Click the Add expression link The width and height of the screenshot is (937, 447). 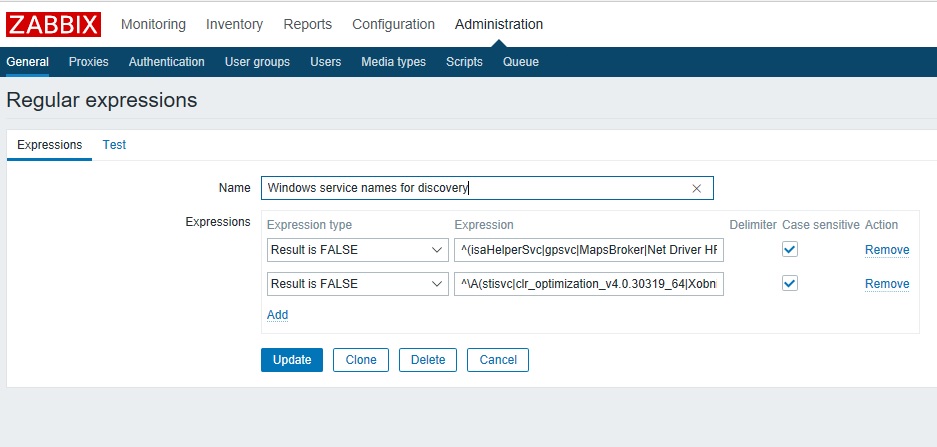coord(277,315)
